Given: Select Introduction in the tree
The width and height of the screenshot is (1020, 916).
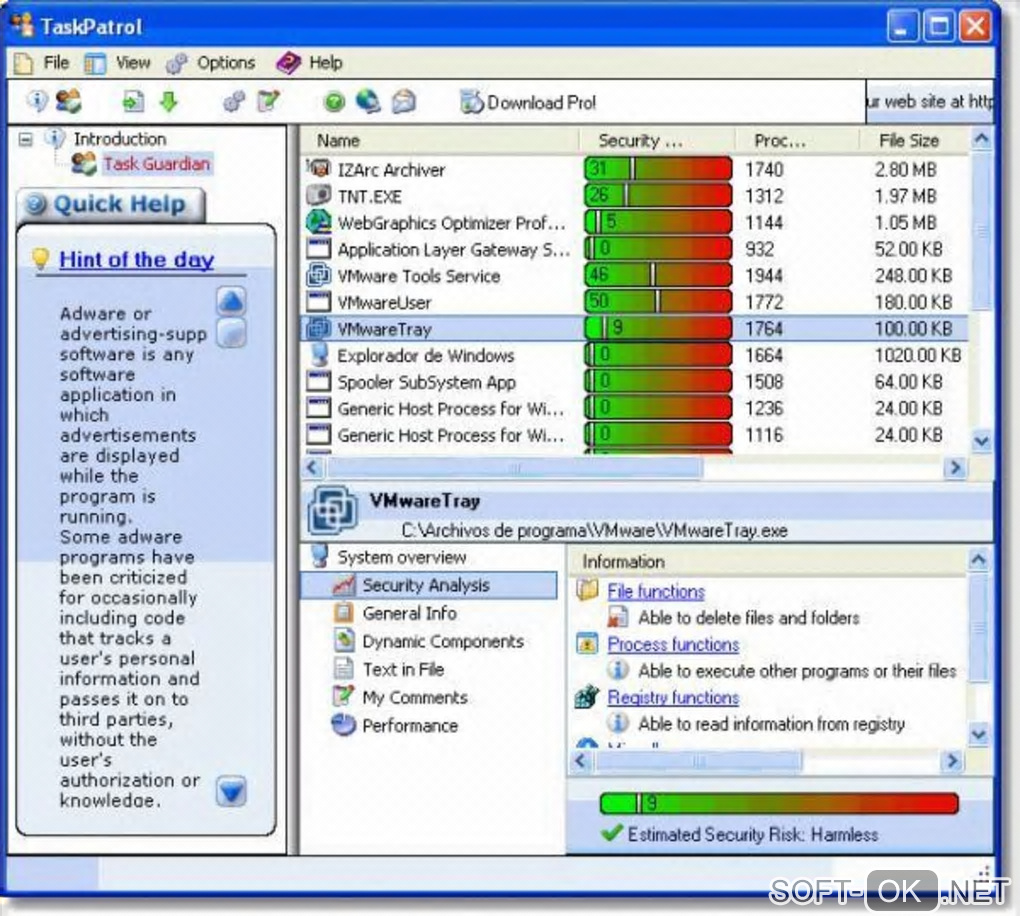Looking at the screenshot, I should (x=120, y=139).
